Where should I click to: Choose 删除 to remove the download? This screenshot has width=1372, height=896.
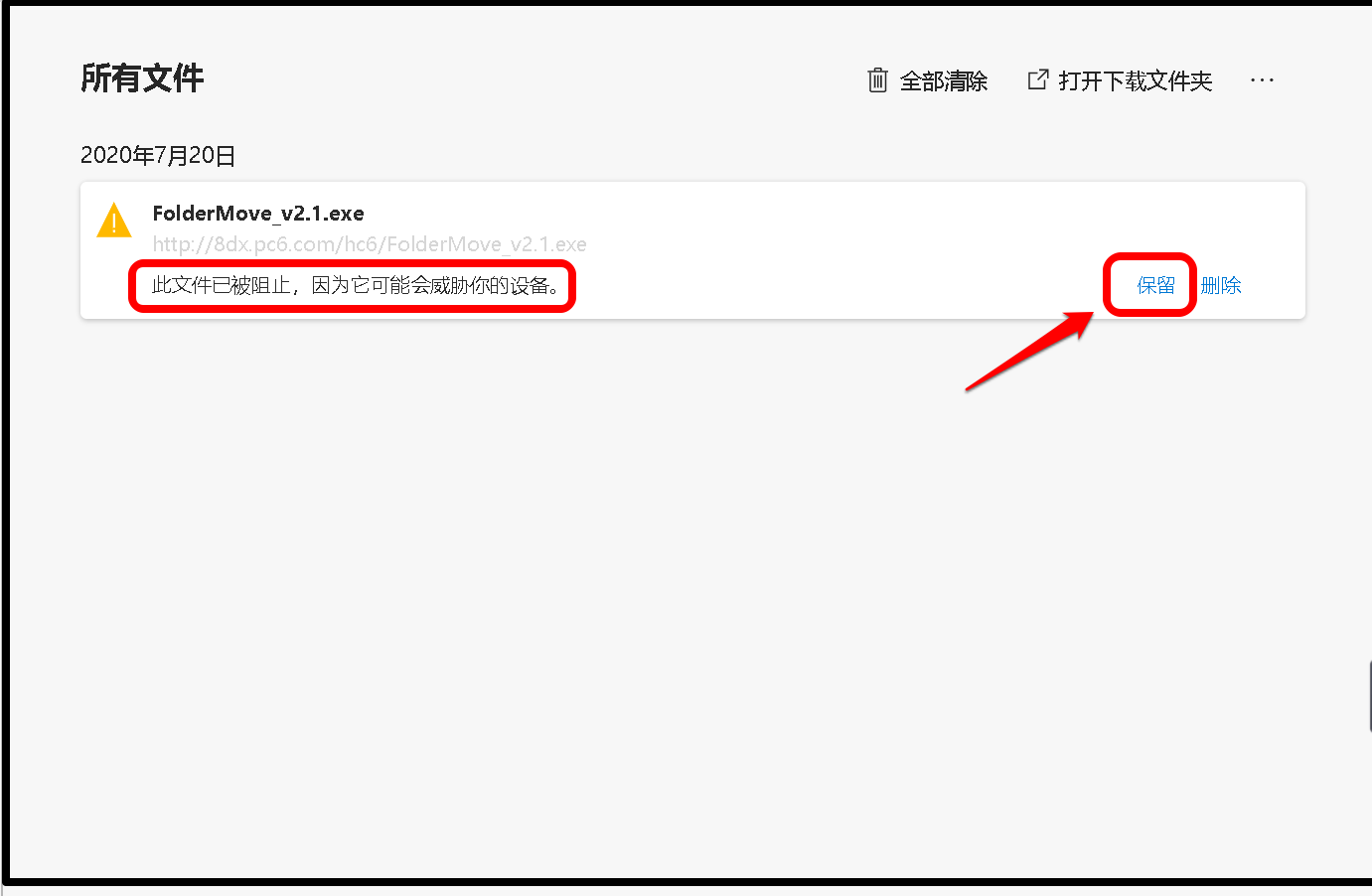click(x=1221, y=286)
